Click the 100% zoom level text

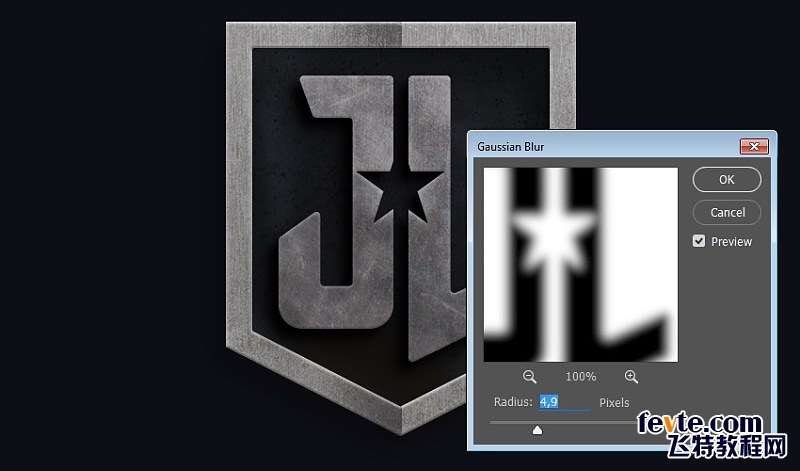pyautogui.click(x=581, y=377)
